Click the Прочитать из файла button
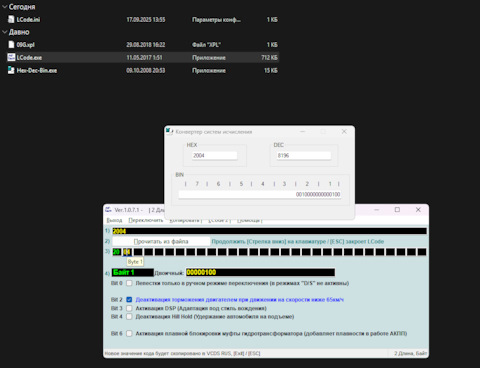 coord(161,241)
